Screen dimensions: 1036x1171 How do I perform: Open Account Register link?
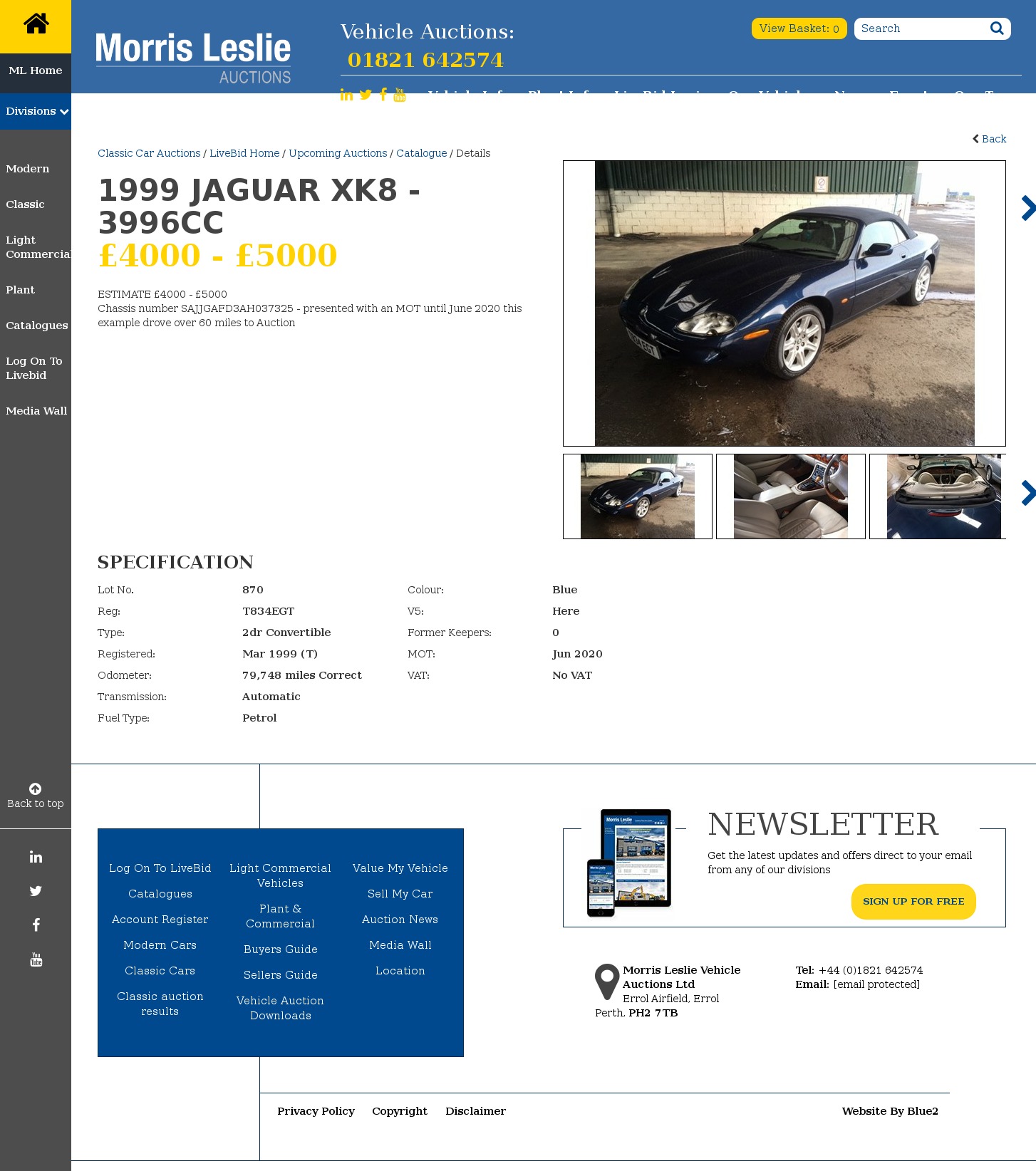click(160, 920)
